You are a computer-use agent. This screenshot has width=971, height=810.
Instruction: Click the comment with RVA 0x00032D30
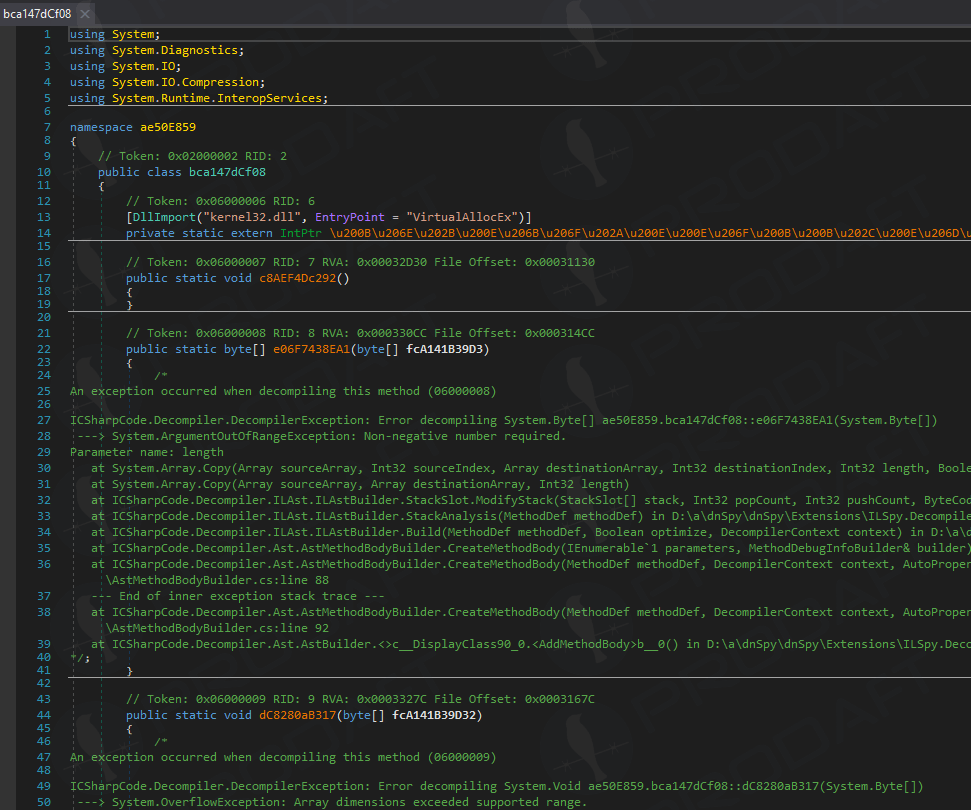tap(360, 262)
